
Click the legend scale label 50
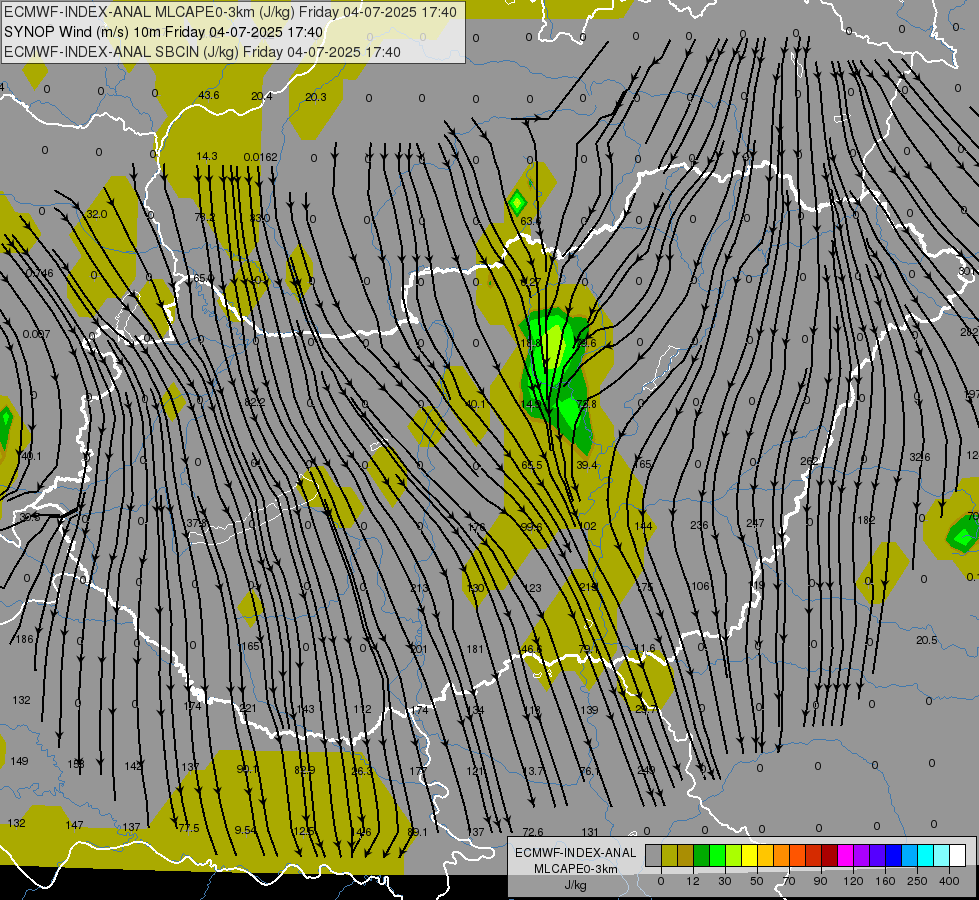coord(756,881)
